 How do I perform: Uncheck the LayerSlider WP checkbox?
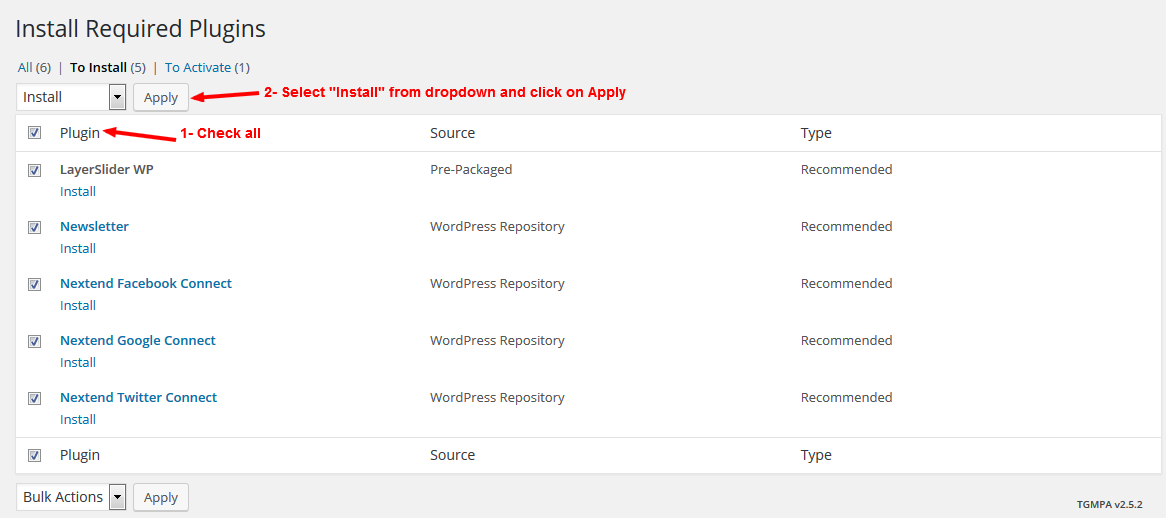(x=35, y=170)
